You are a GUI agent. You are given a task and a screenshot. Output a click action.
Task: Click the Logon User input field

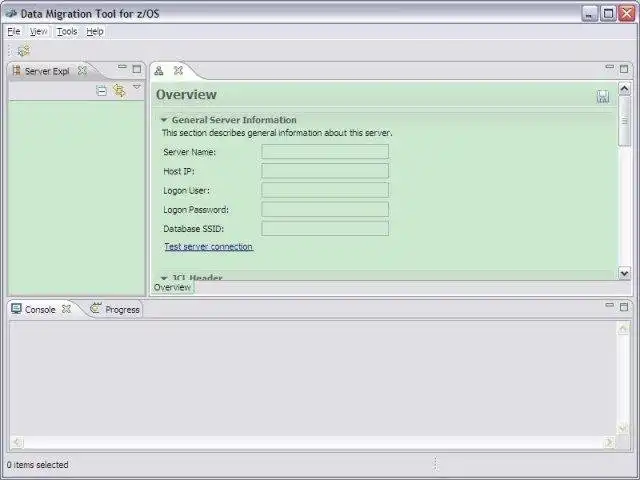coord(325,190)
